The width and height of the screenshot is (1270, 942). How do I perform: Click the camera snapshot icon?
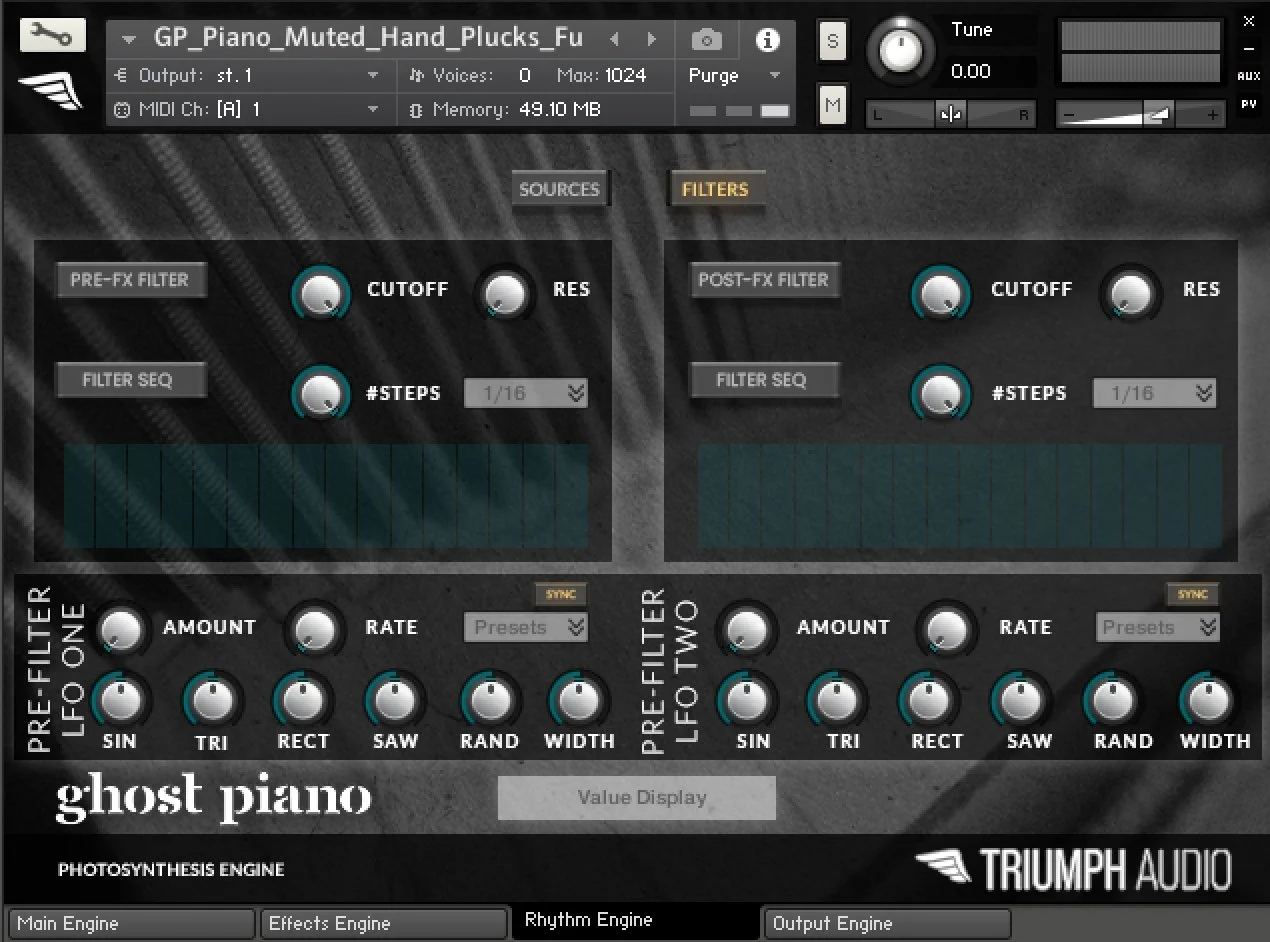pyautogui.click(x=707, y=40)
